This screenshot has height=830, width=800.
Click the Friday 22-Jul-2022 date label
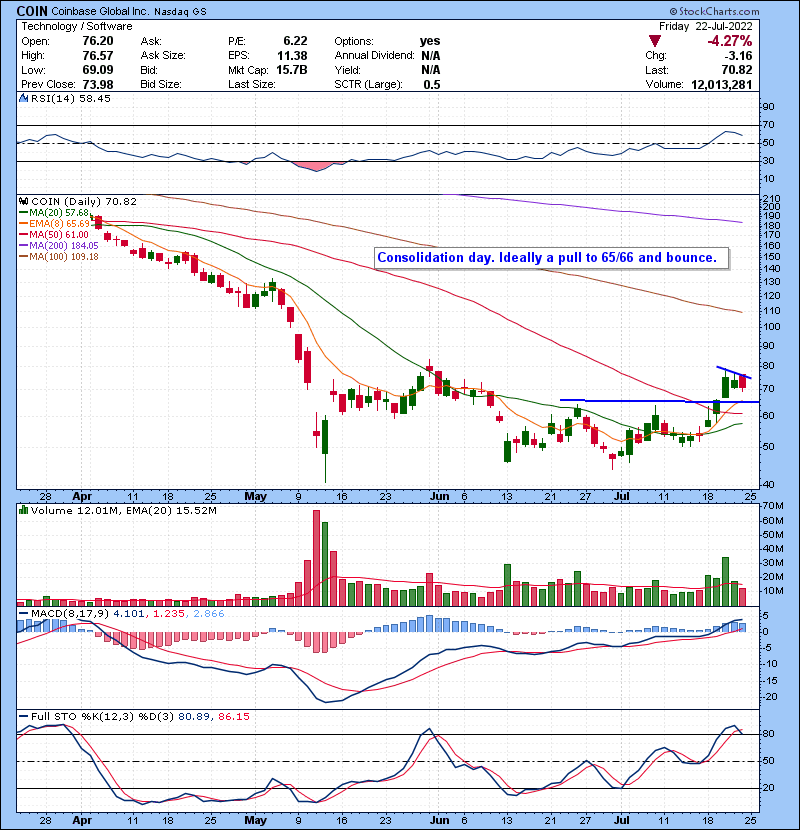point(705,26)
